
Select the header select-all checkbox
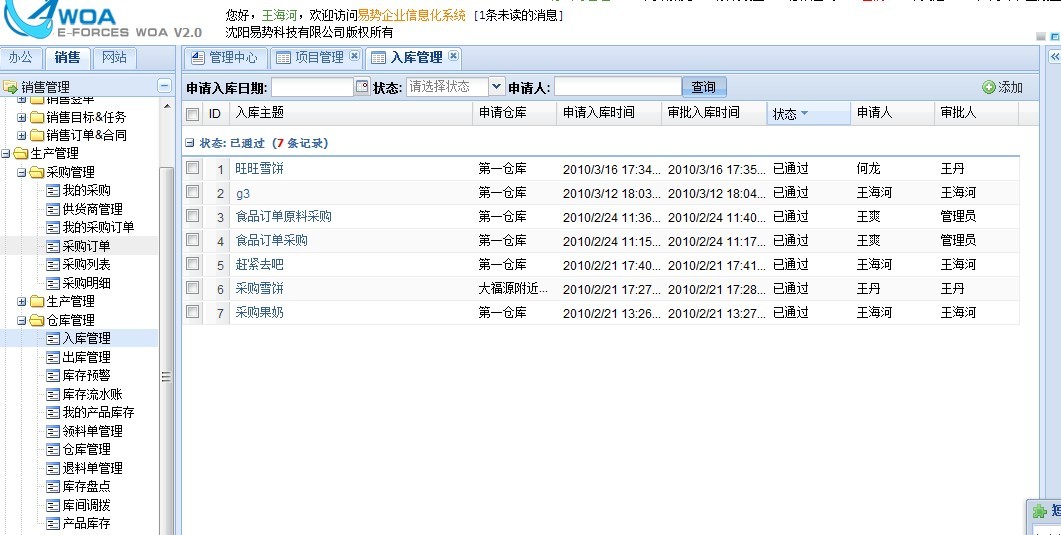[192, 114]
